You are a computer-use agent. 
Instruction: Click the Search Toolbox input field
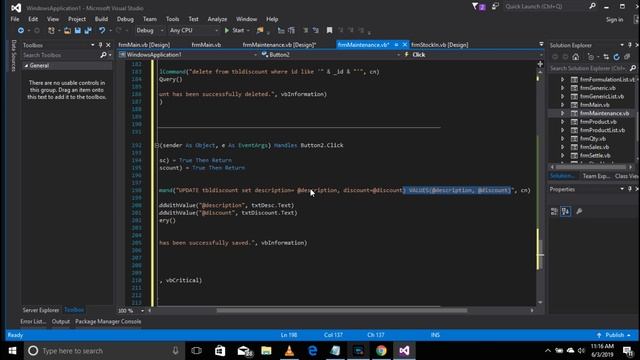tap(60, 55)
